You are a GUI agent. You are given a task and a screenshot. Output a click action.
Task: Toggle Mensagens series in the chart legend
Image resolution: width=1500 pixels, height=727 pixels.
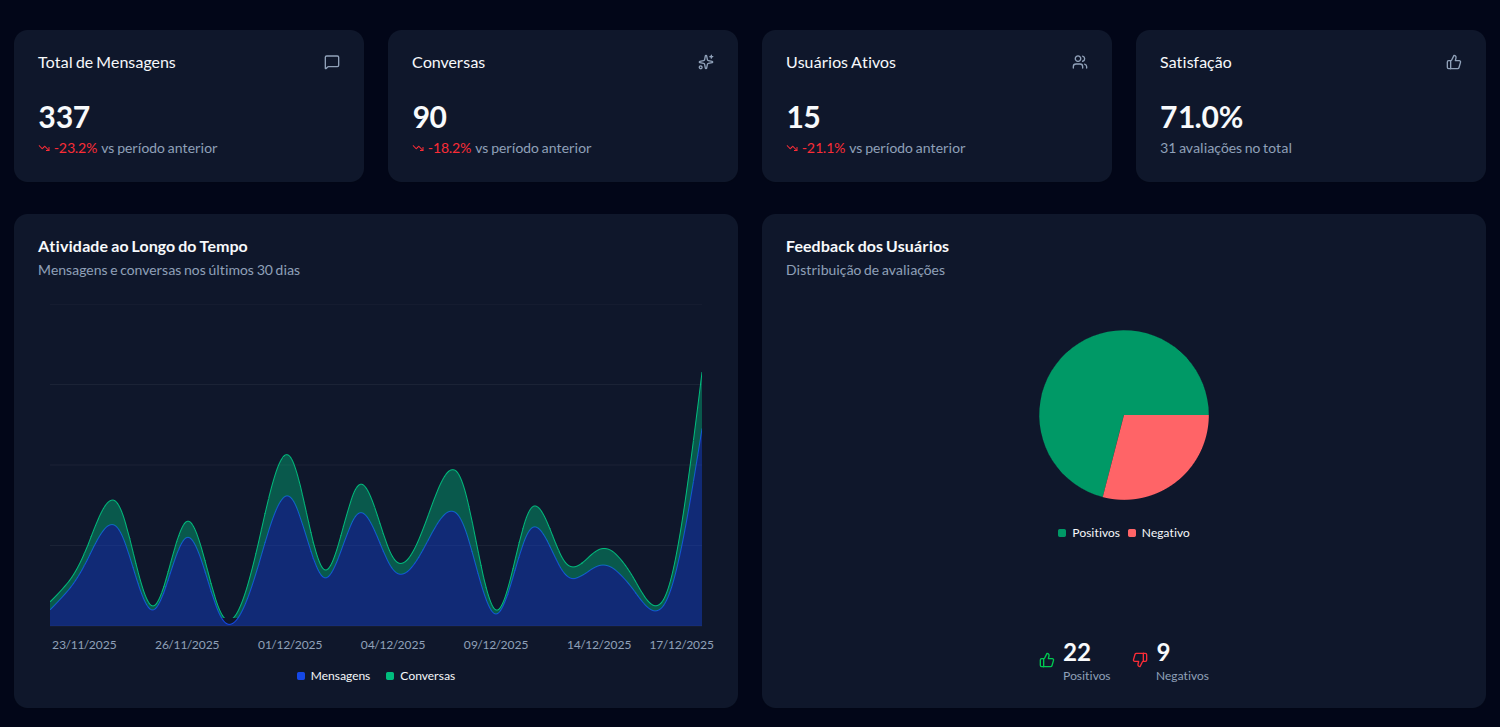point(333,676)
